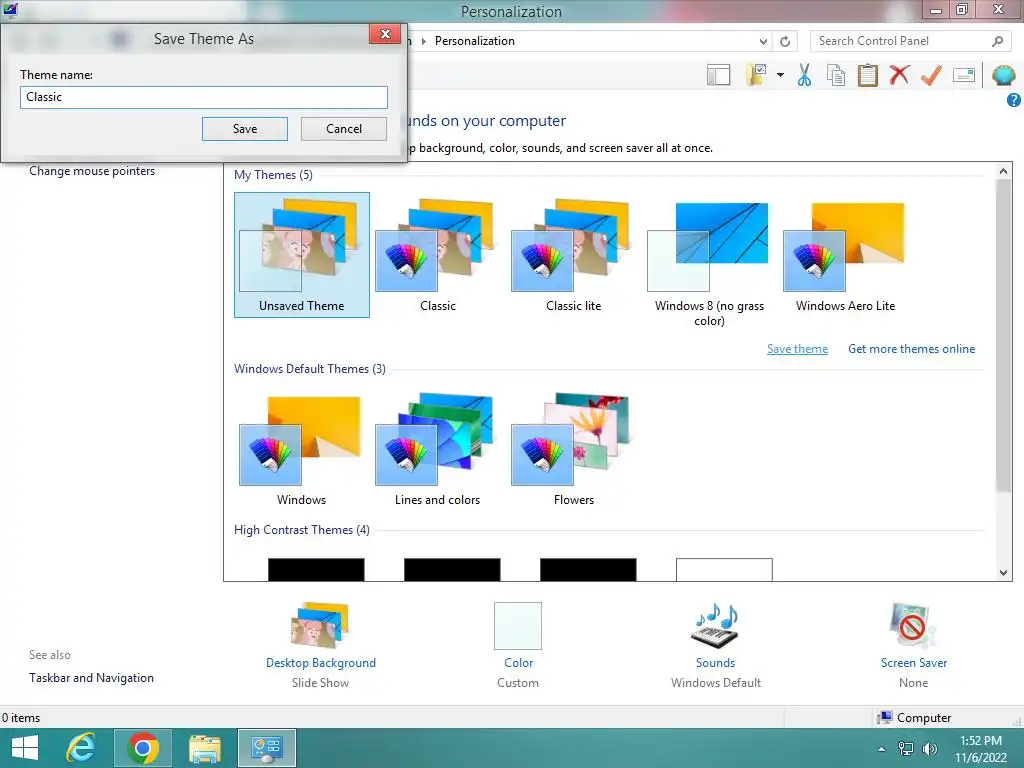Select the Classic lite theme

(x=573, y=255)
